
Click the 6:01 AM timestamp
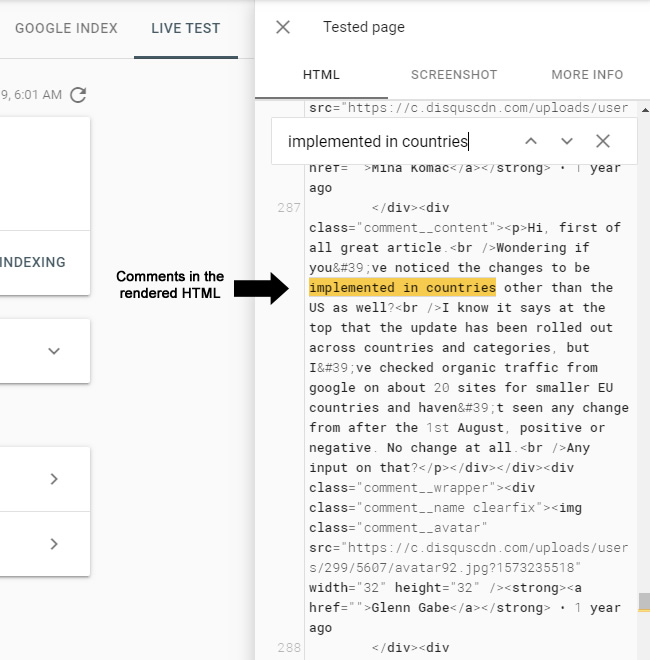[38, 95]
